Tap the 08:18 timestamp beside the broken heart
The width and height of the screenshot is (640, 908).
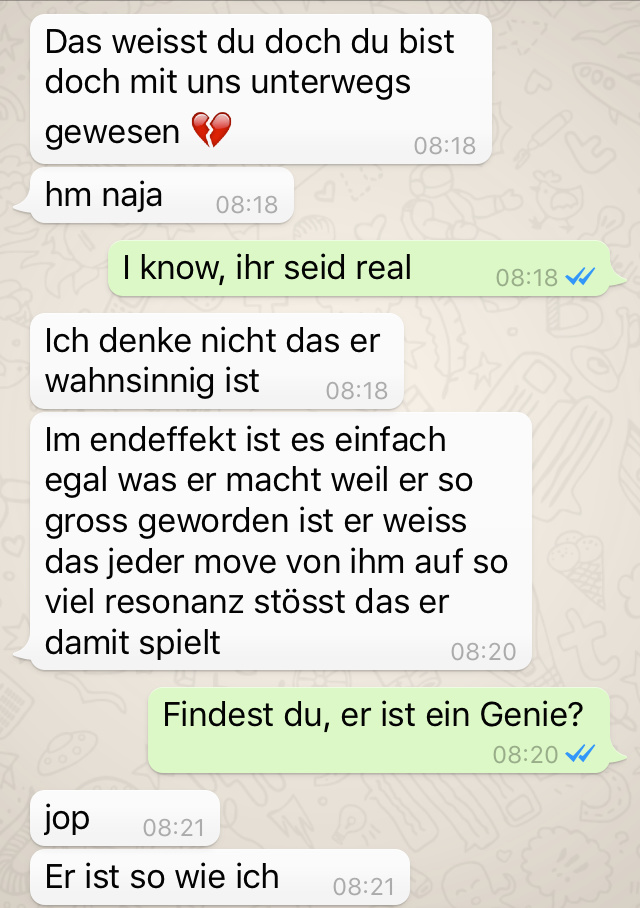tap(445, 146)
